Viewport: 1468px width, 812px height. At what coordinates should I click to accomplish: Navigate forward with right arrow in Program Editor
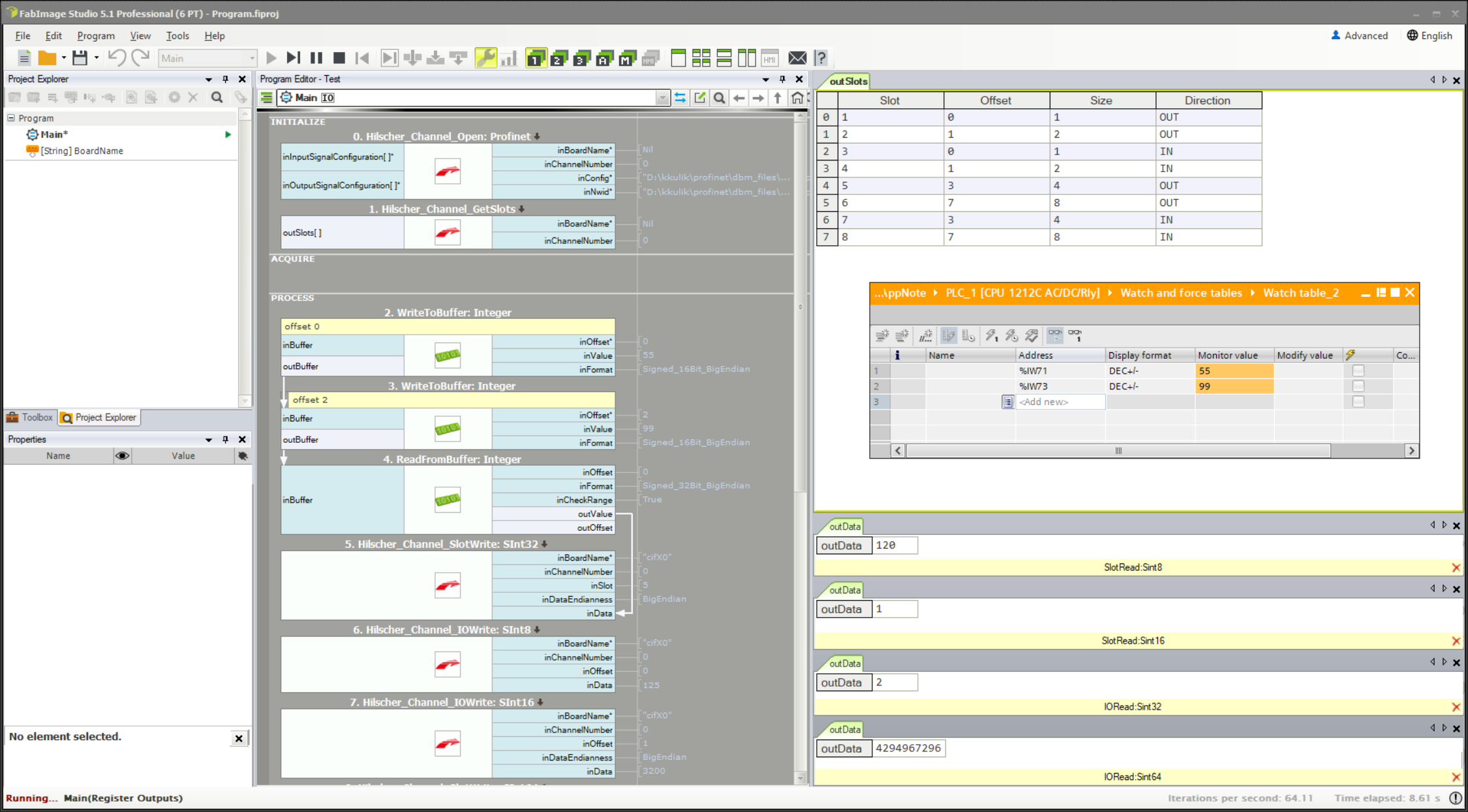[x=758, y=98]
